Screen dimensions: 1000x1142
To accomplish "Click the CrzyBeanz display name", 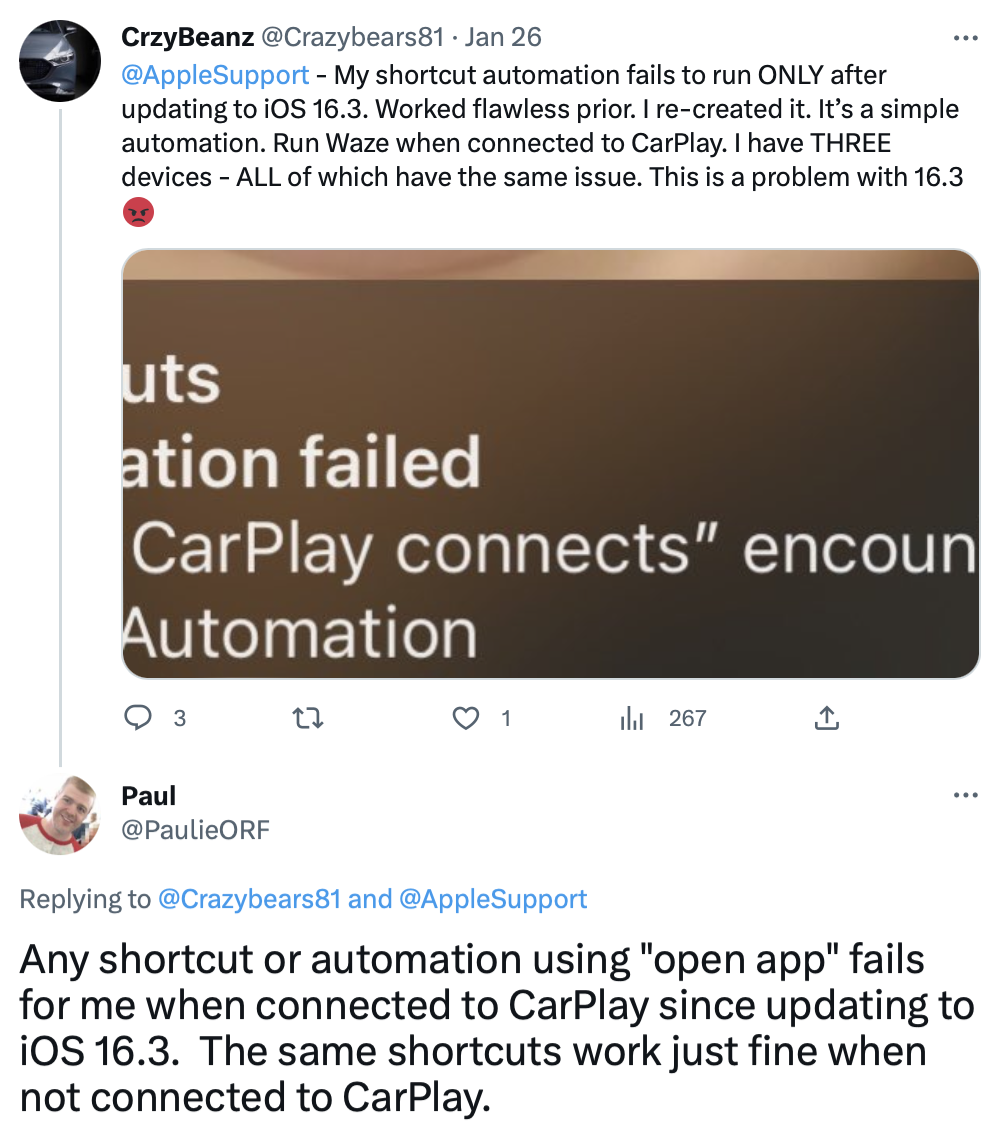I will coord(187,37).
